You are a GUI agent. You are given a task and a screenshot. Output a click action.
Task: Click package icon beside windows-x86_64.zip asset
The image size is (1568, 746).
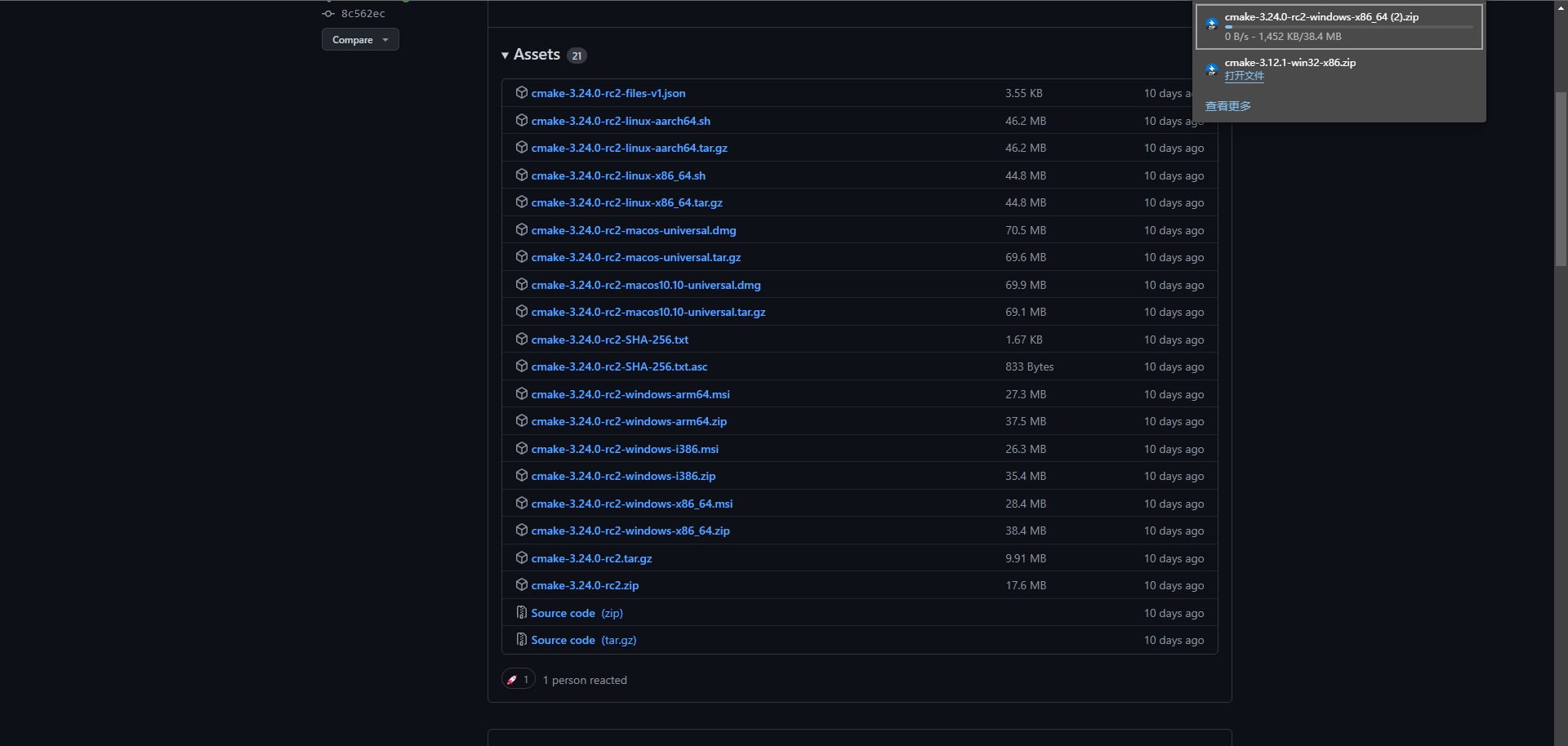[x=522, y=531]
